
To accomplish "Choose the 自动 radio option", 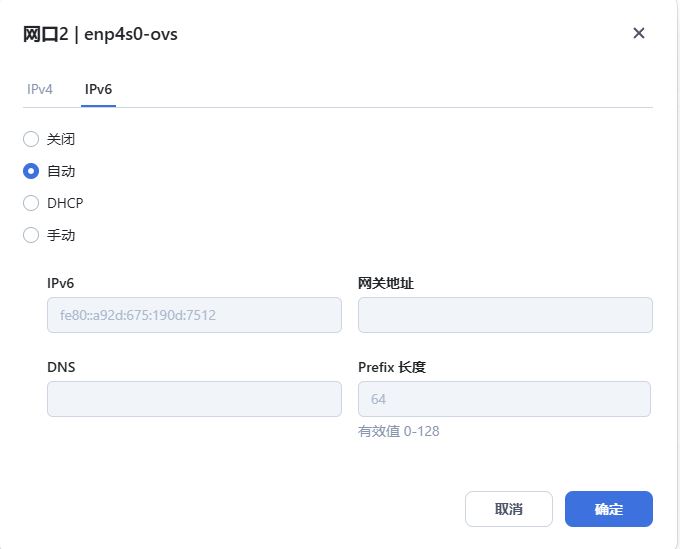I will [x=31, y=171].
